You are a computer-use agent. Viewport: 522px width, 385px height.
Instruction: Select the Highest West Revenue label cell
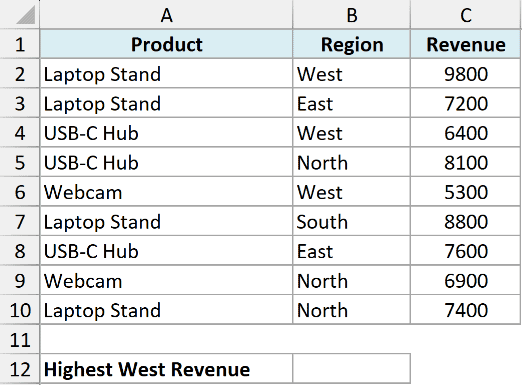[x=166, y=369]
